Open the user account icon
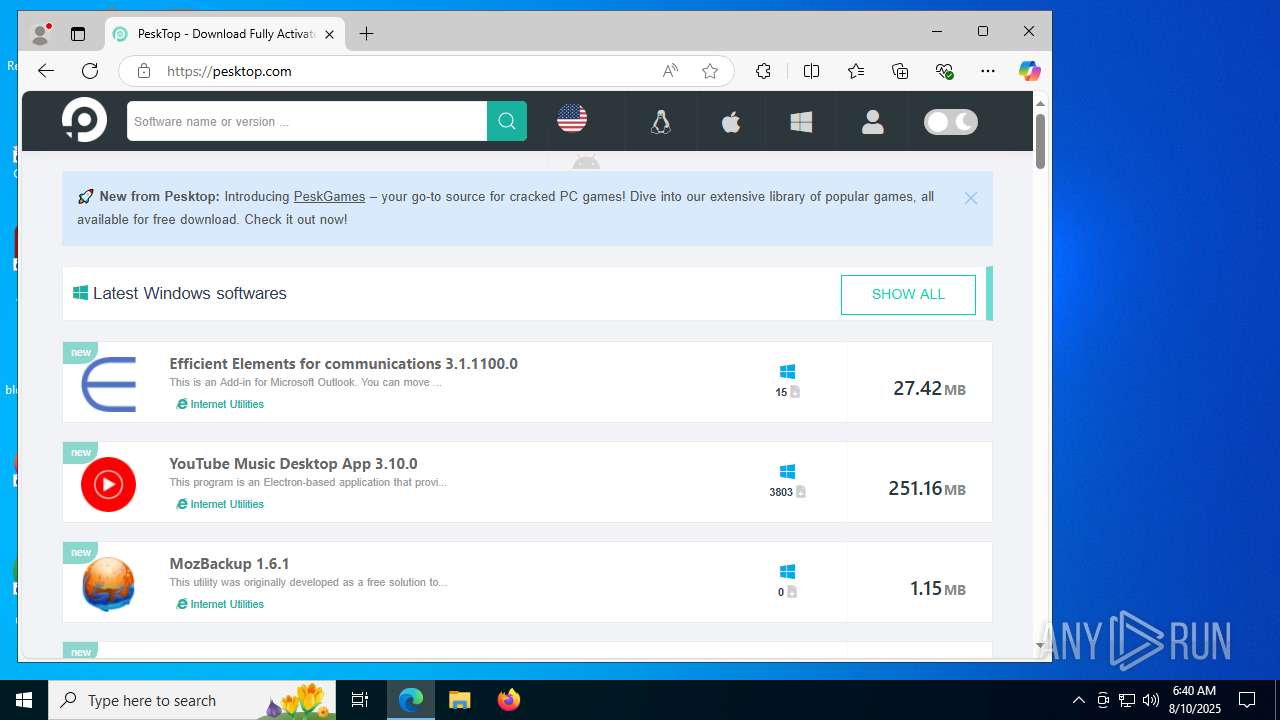1280x720 pixels. click(x=873, y=122)
